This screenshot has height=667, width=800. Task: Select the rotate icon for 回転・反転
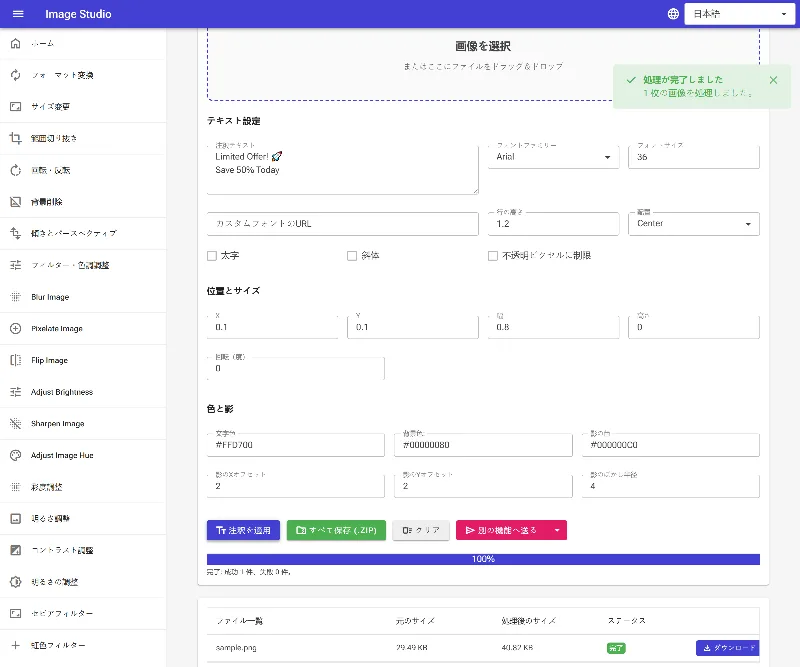[x=16, y=170]
